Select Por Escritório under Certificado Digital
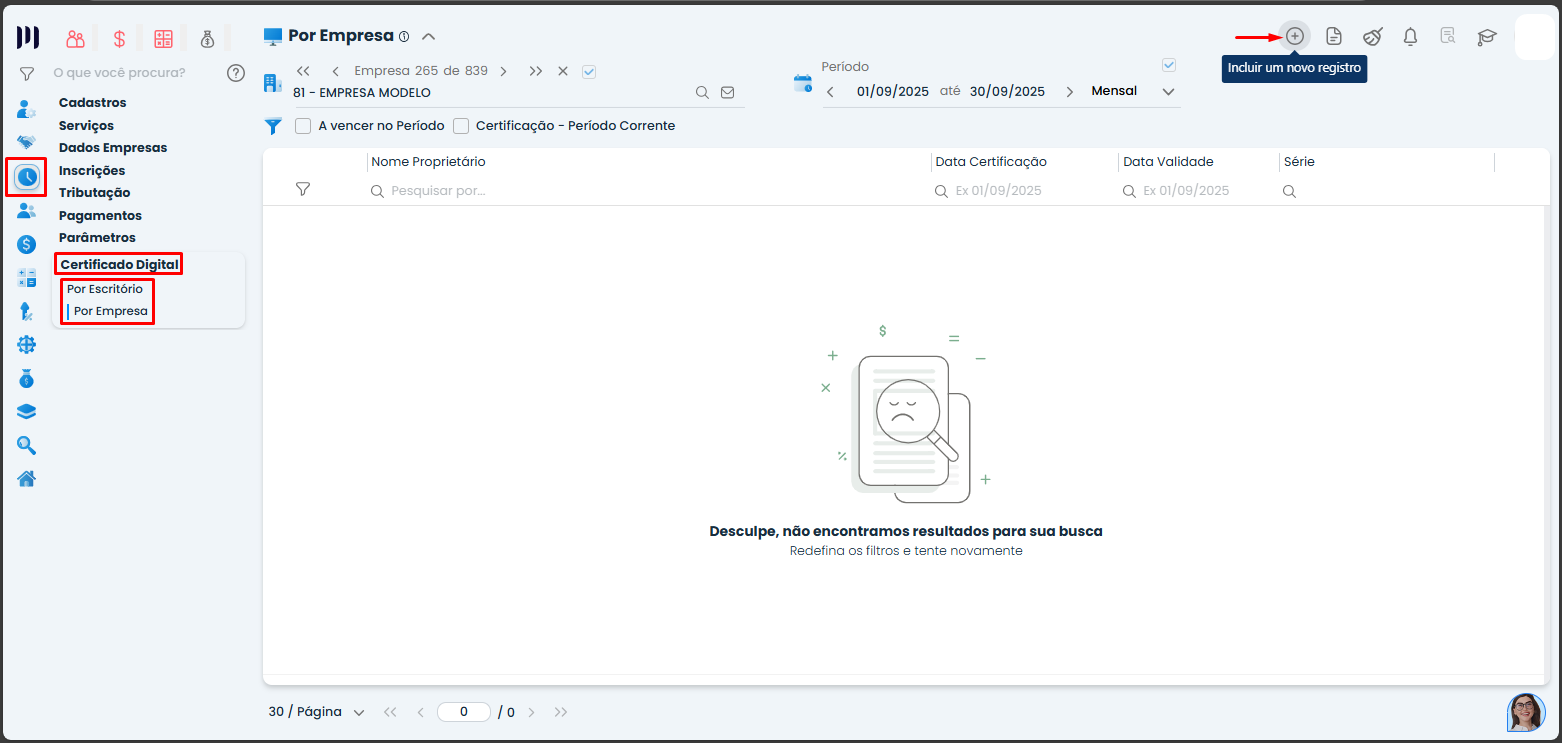The height and width of the screenshot is (743, 1562). click(105, 289)
